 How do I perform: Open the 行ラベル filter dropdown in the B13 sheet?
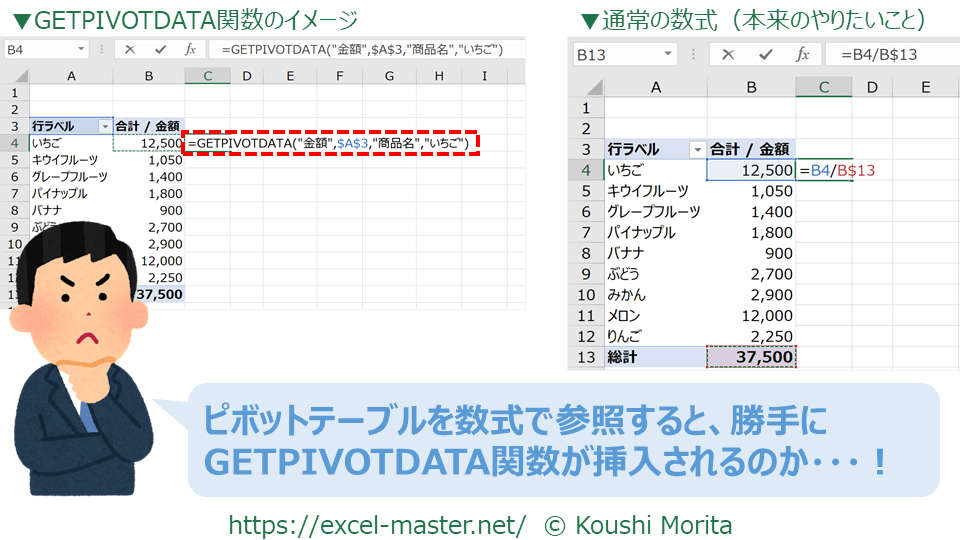[697, 150]
